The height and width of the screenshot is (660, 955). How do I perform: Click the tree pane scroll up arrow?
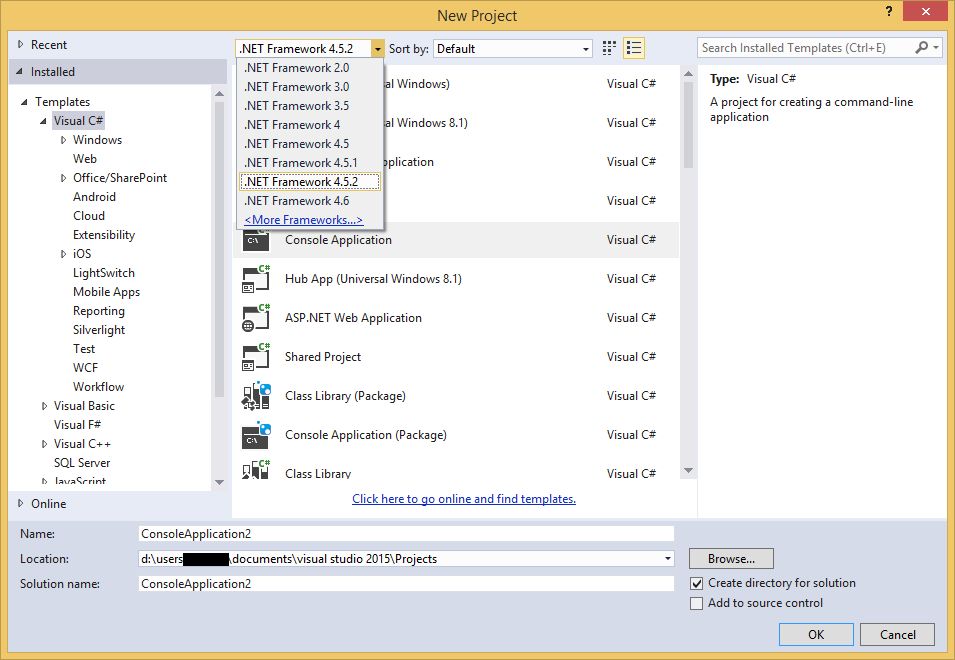(x=219, y=93)
